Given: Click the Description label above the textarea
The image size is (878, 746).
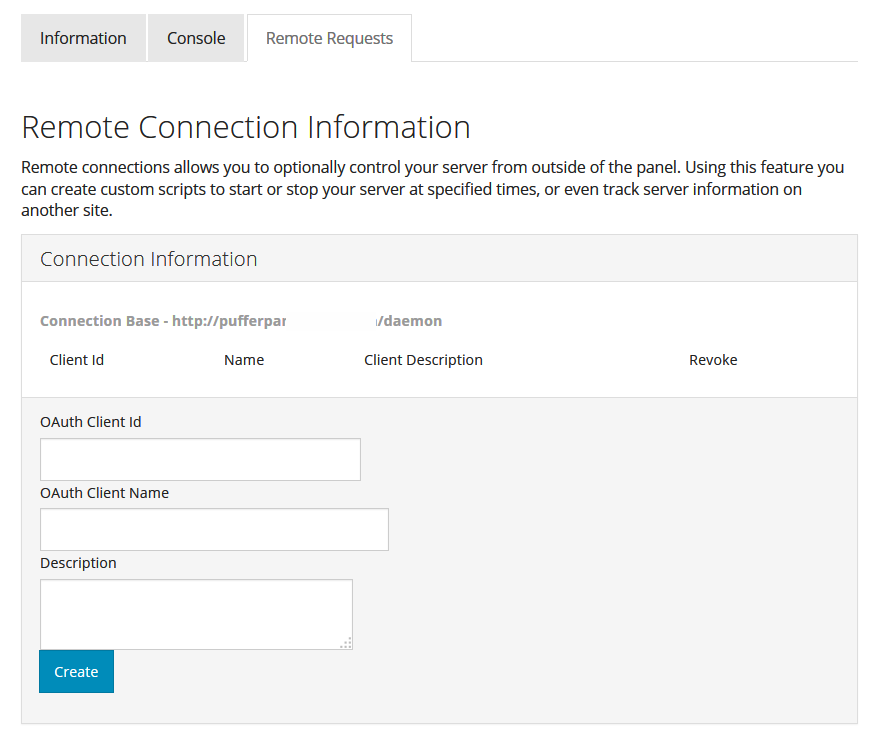Looking at the screenshot, I should [x=78, y=563].
